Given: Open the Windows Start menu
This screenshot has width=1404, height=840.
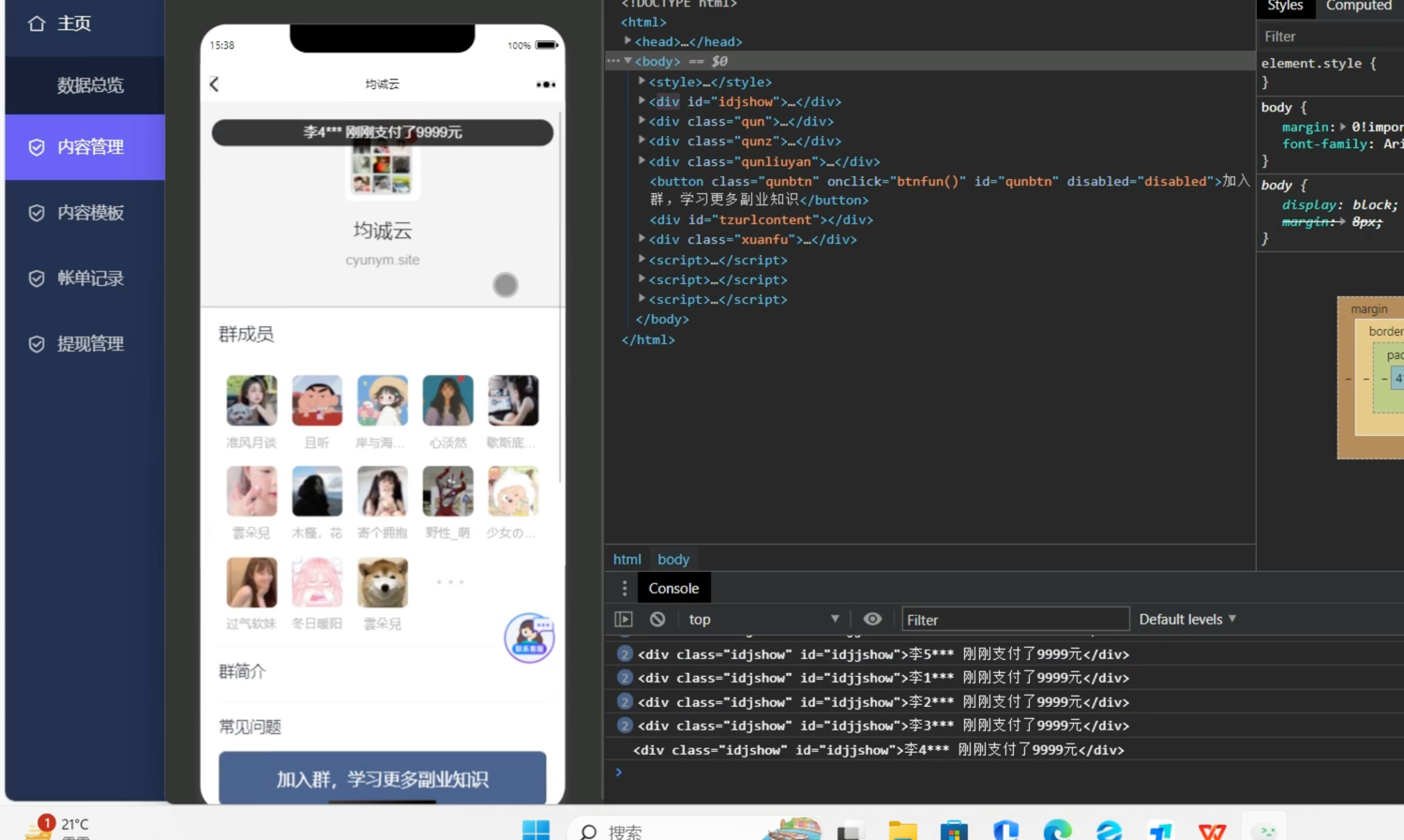Looking at the screenshot, I should [x=536, y=830].
